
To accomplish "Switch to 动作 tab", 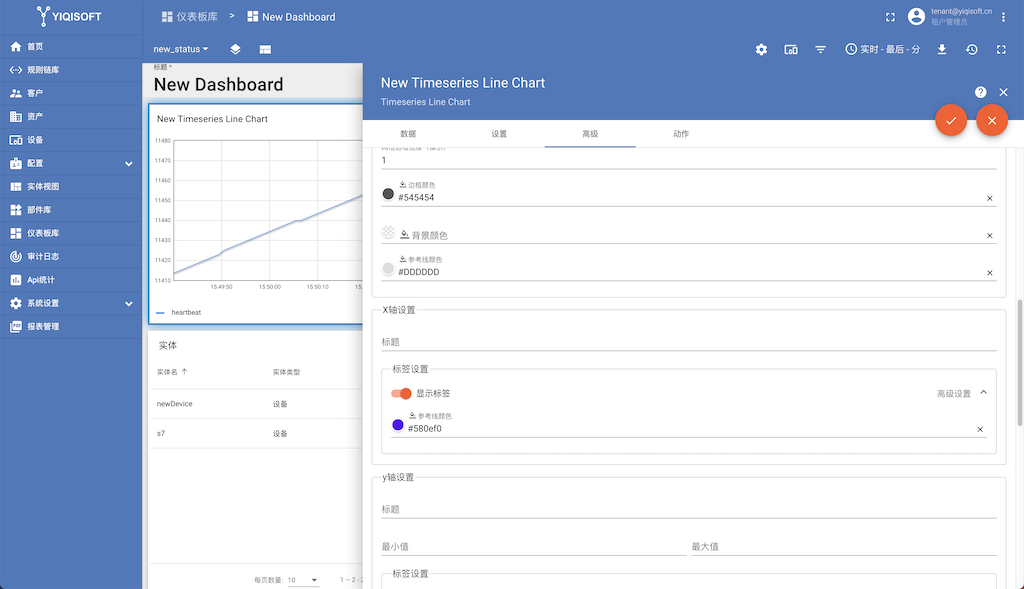I will 680,134.
